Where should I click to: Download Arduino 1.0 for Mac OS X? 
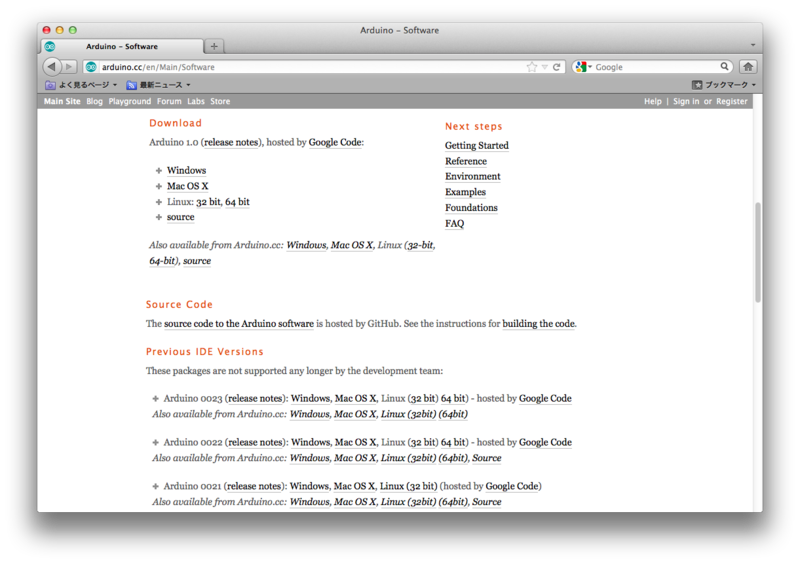[187, 186]
